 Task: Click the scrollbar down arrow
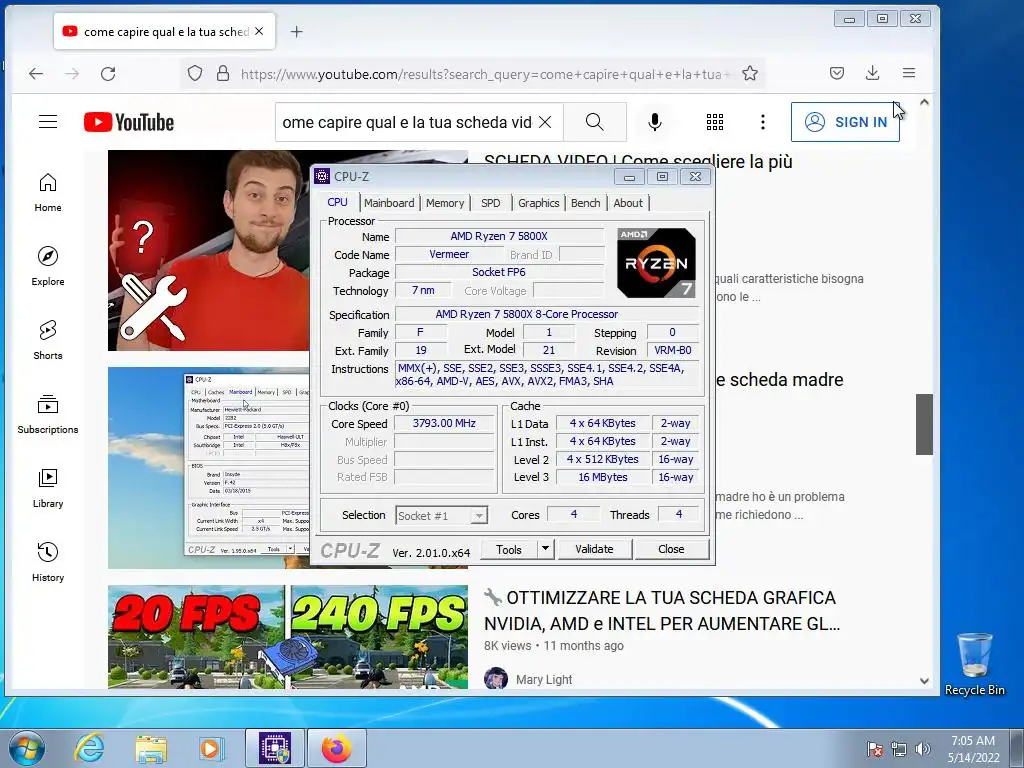[x=924, y=680]
